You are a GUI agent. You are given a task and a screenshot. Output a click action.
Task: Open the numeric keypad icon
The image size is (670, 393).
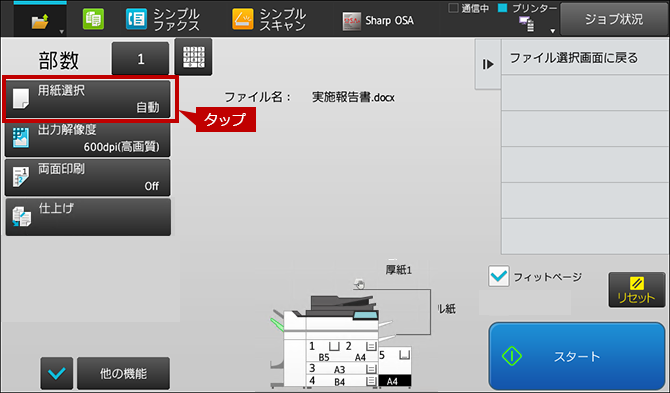[194, 57]
